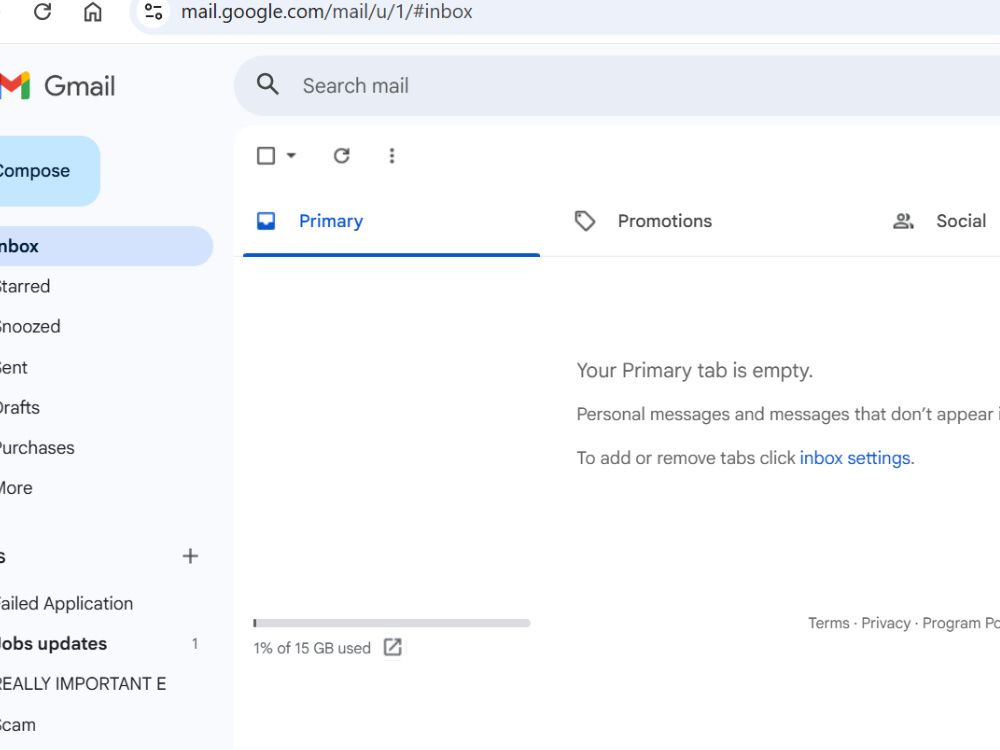Open the select dropdown arrow beside checkbox
This screenshot has width=1000, height=750.
pyautogui.click(x=291, y=156)
